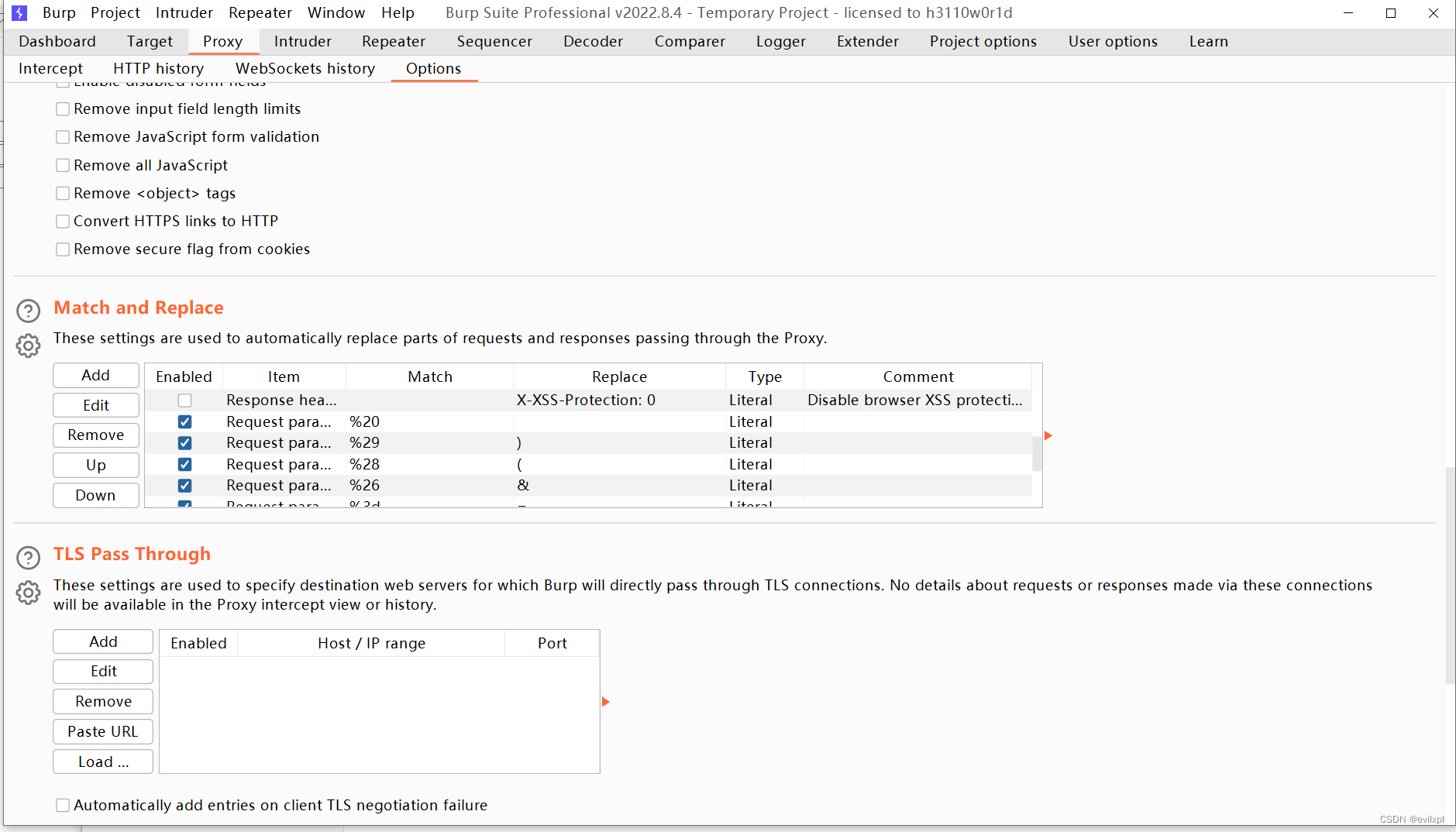The height and width of the screenshot is (832, 1456).
Task: Edit the selected Match and Replace rule
Action: (96, 406)
